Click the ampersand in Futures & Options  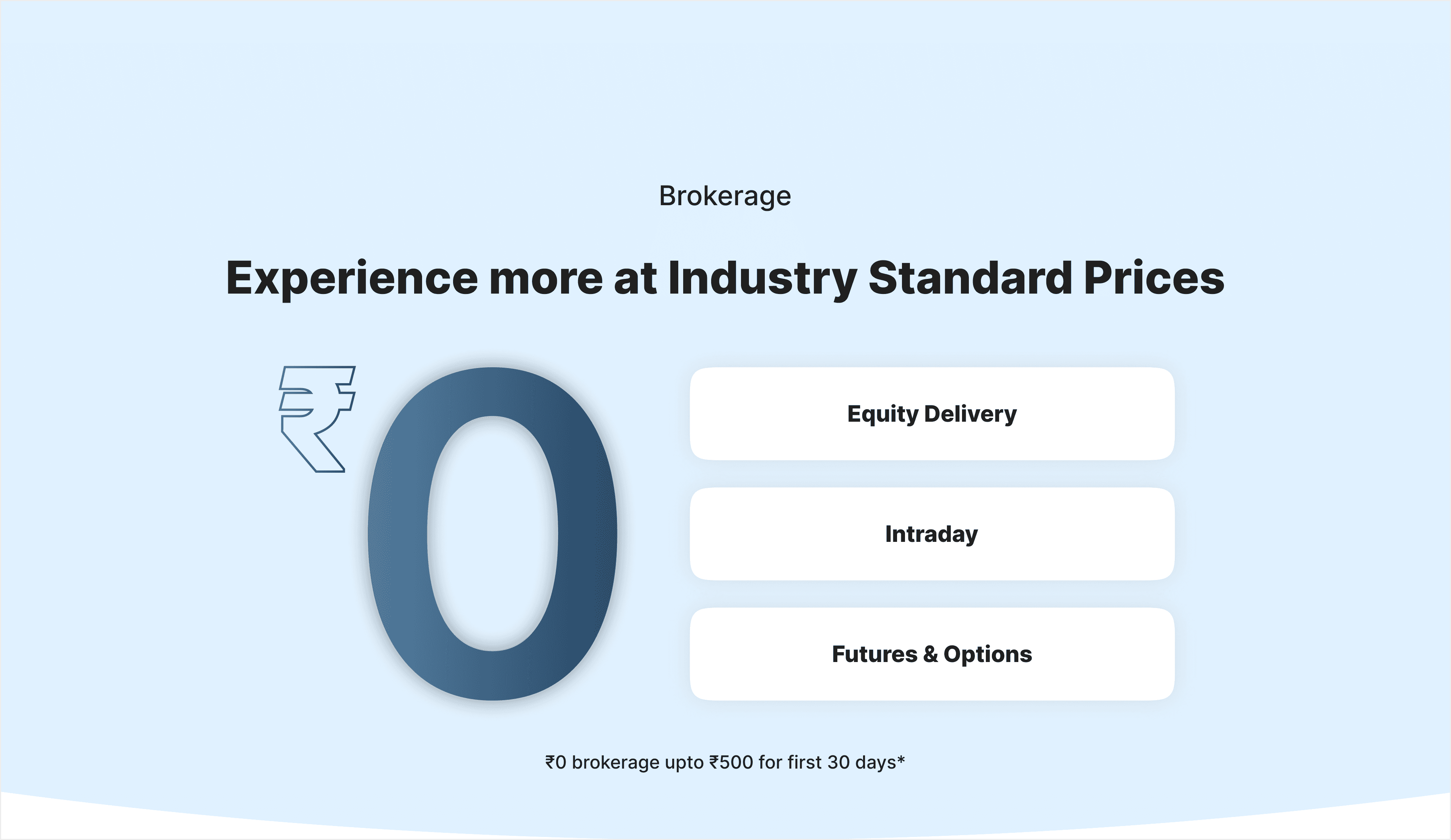pyautogui.click(x=930, y=654)
